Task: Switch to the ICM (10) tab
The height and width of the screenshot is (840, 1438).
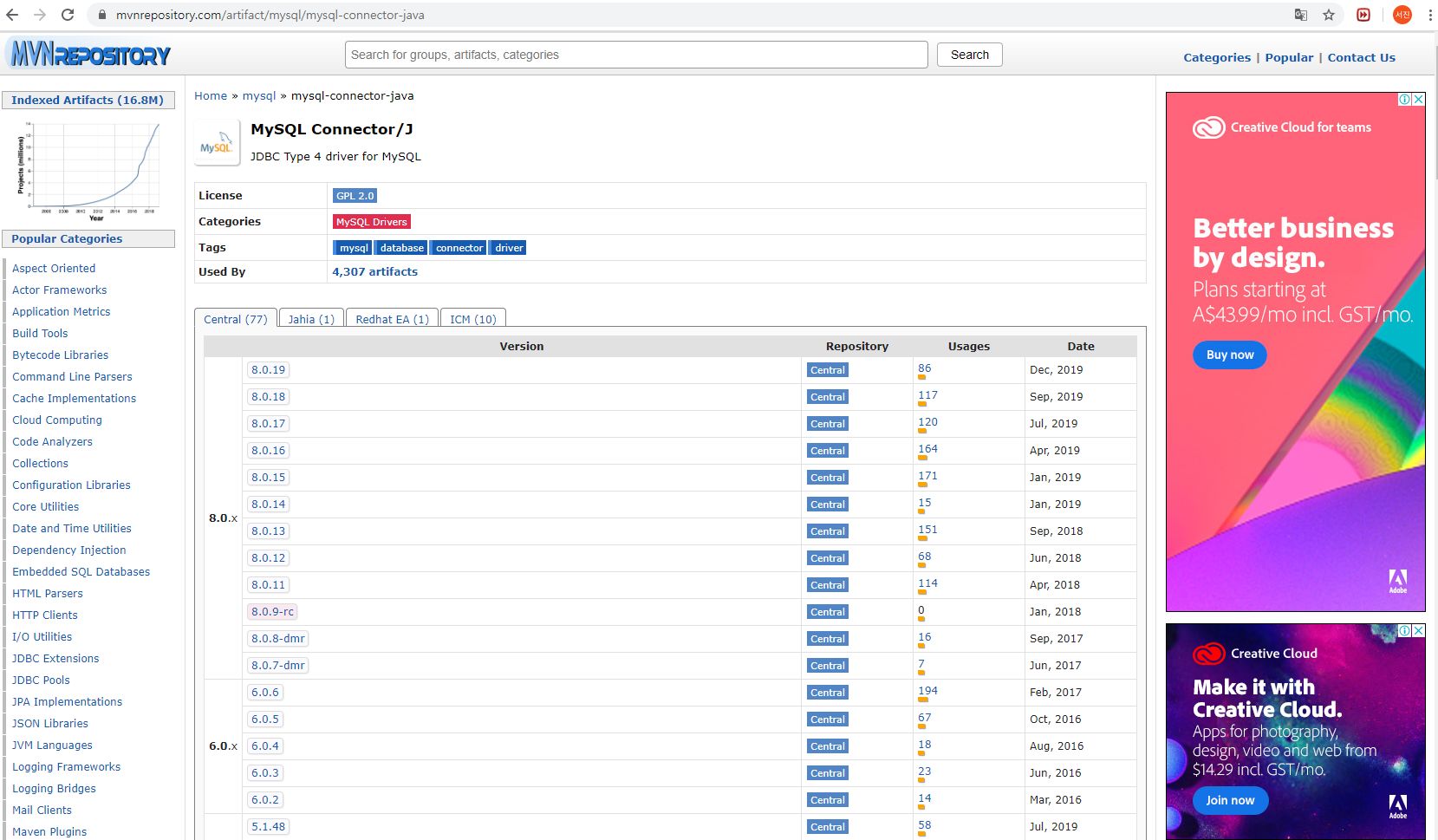Action: [472, 319]
